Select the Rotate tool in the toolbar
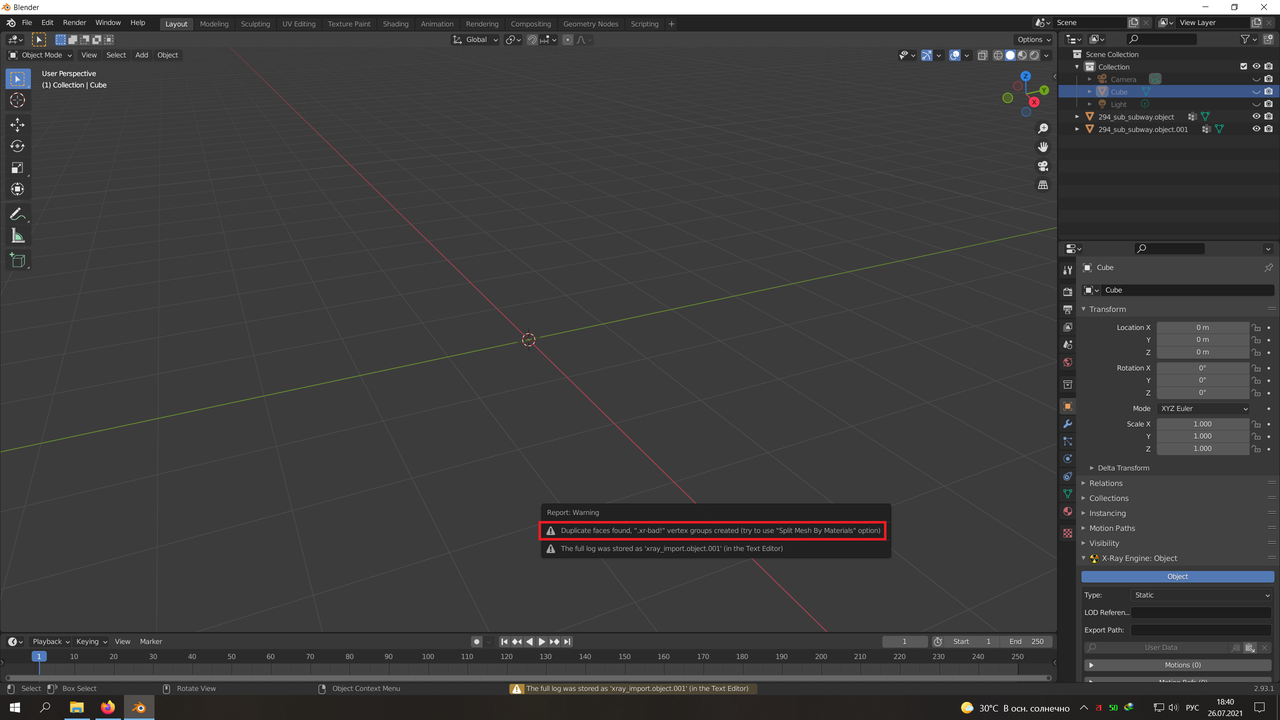This screenshot has width=1280, height=720. pyautogui.click(x=17, y=146)
